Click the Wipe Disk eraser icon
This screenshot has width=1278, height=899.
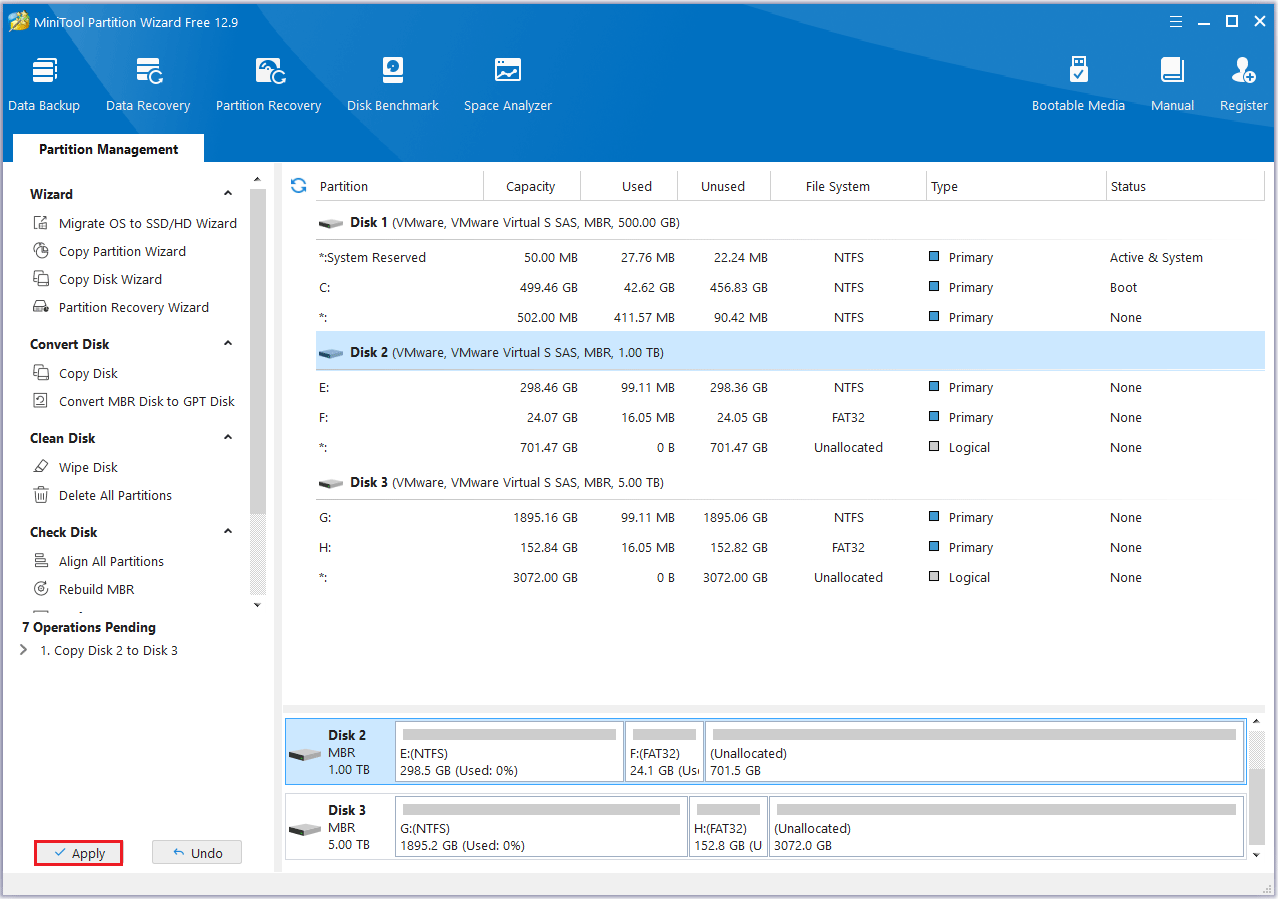coord(41,467)
